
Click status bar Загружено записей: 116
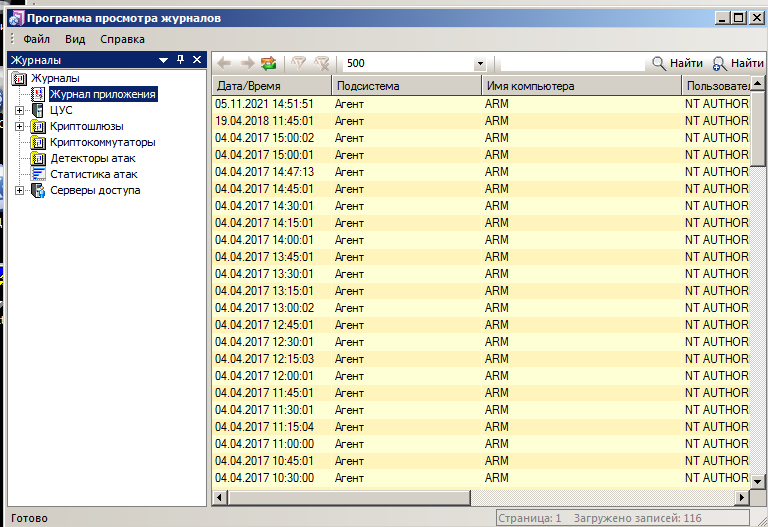[x=637, y=518]
